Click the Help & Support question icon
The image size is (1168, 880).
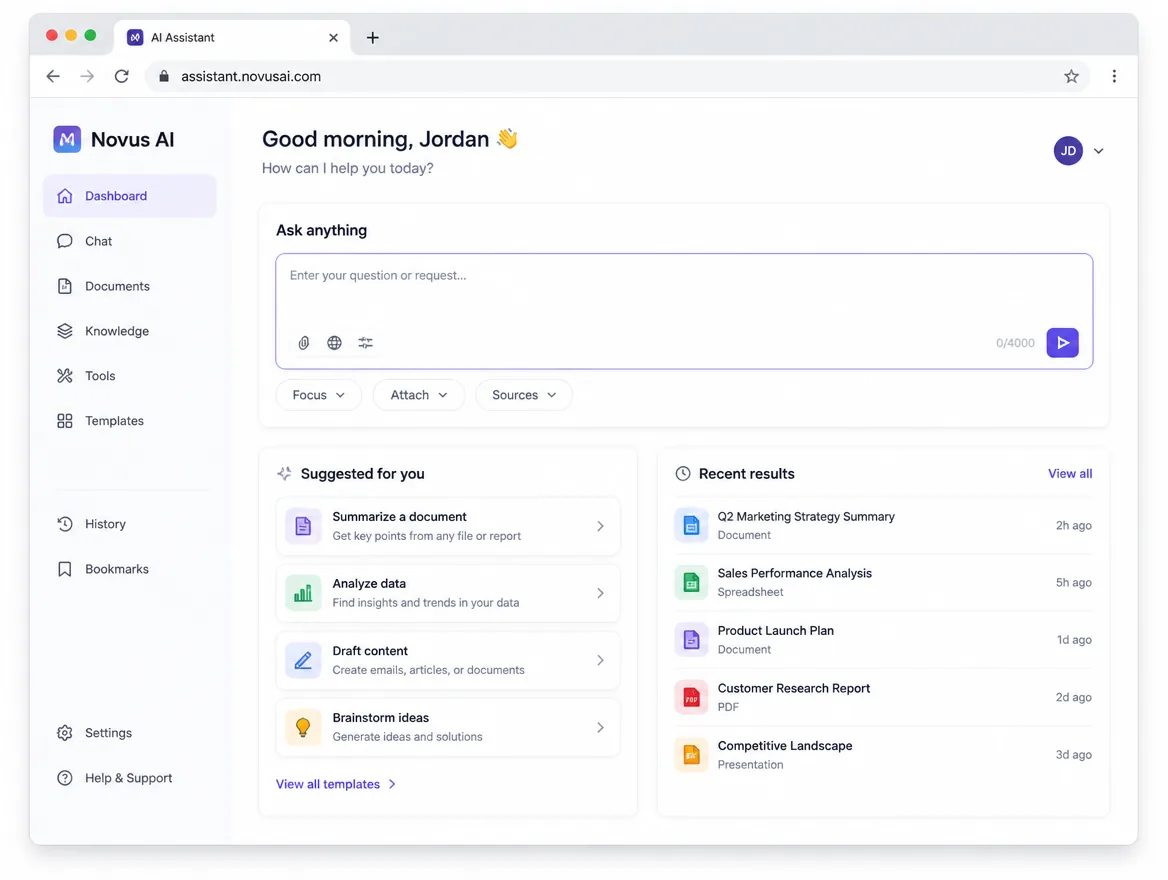pyautogui.click(x=65, y=778)
